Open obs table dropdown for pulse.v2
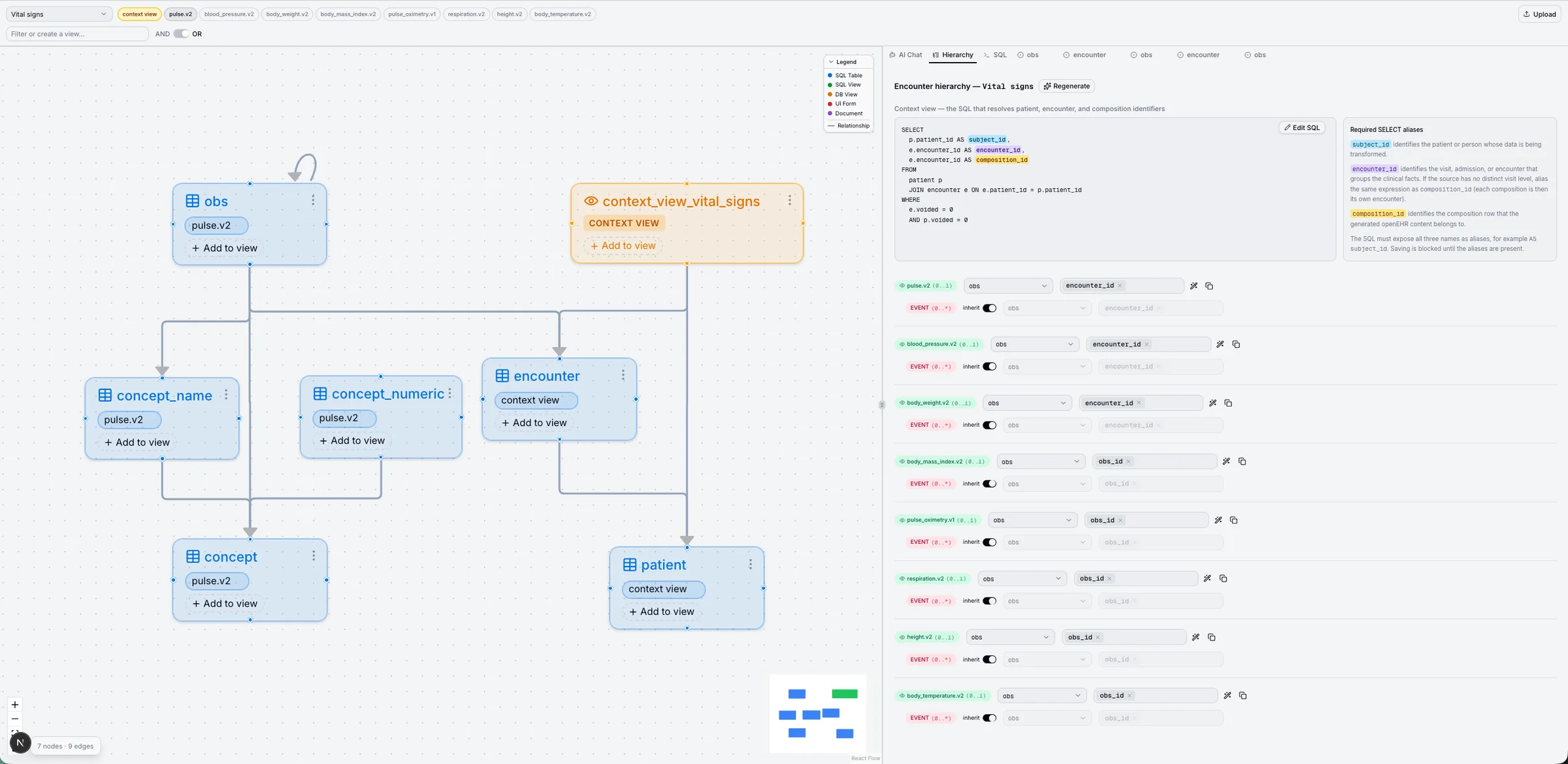This screenshot has width=1568, height=764. (1008, 286)
